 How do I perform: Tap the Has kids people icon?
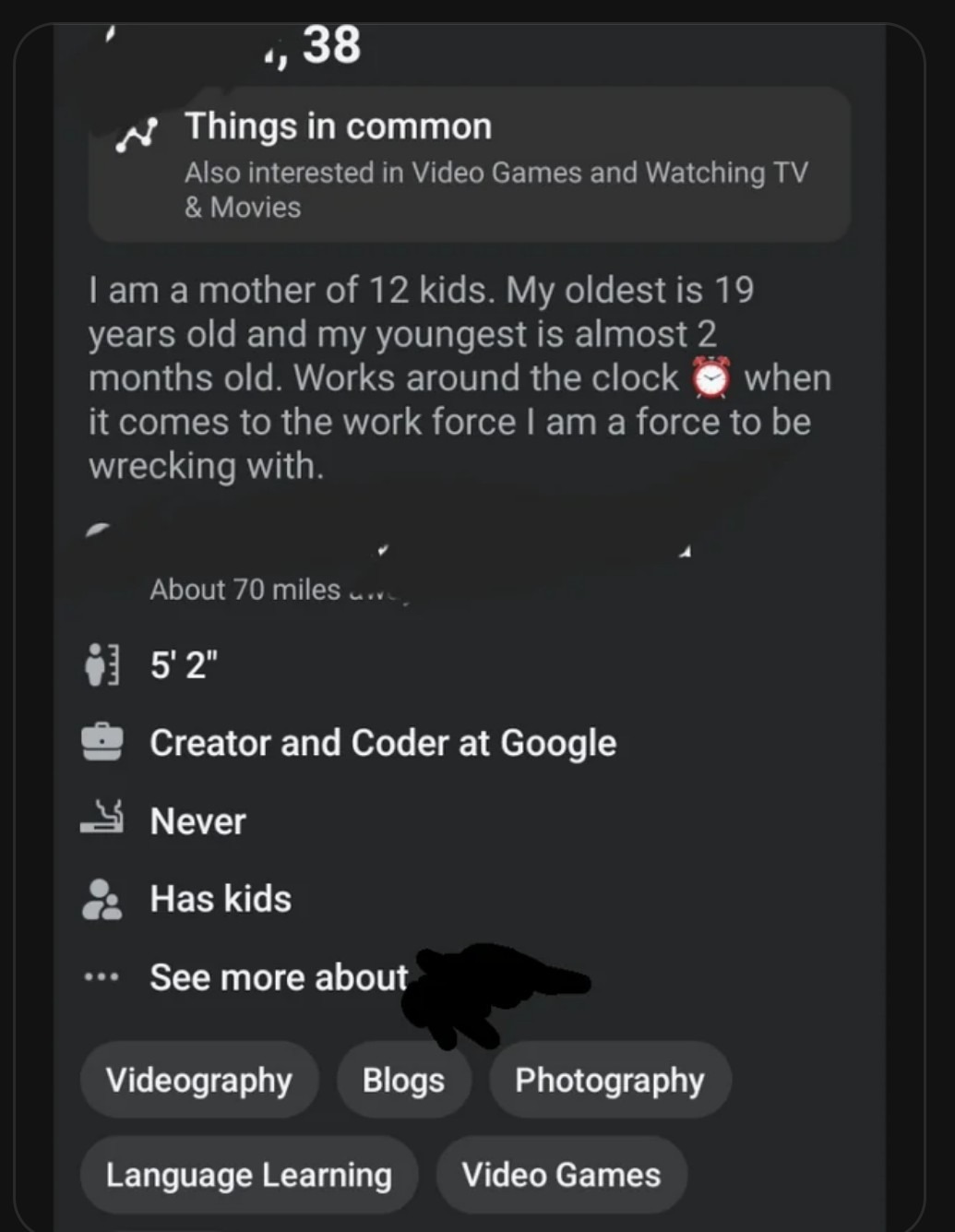tap(101, 899)
